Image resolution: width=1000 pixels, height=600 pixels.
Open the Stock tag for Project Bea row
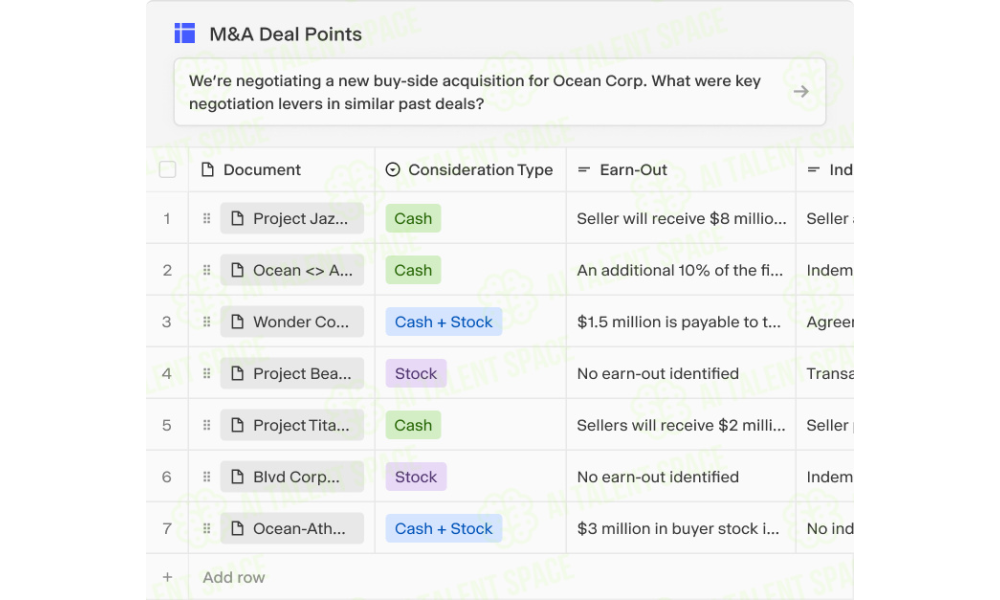[416, 374]
